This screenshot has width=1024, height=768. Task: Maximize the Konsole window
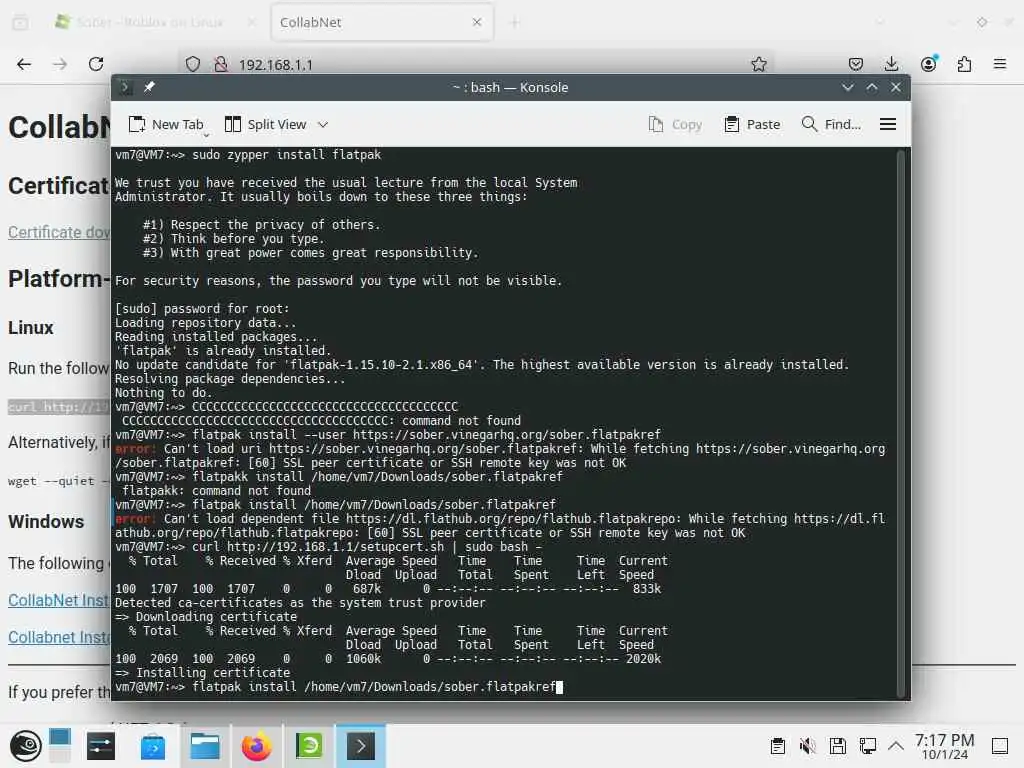click(872, 87)
